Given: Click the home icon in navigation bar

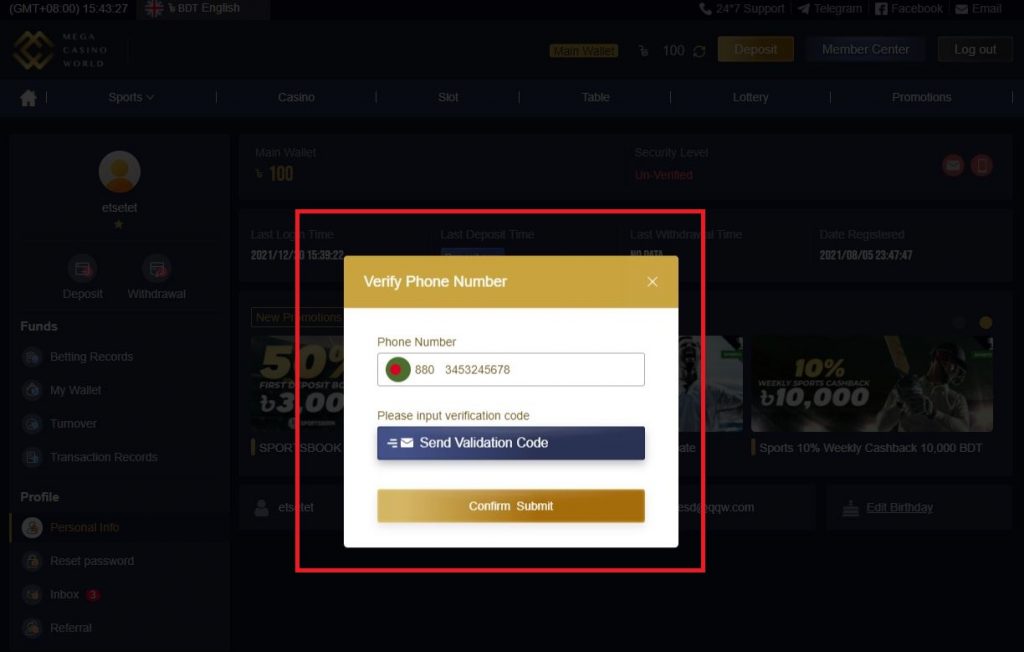Looking at the screenshot, I should [28, 98].
